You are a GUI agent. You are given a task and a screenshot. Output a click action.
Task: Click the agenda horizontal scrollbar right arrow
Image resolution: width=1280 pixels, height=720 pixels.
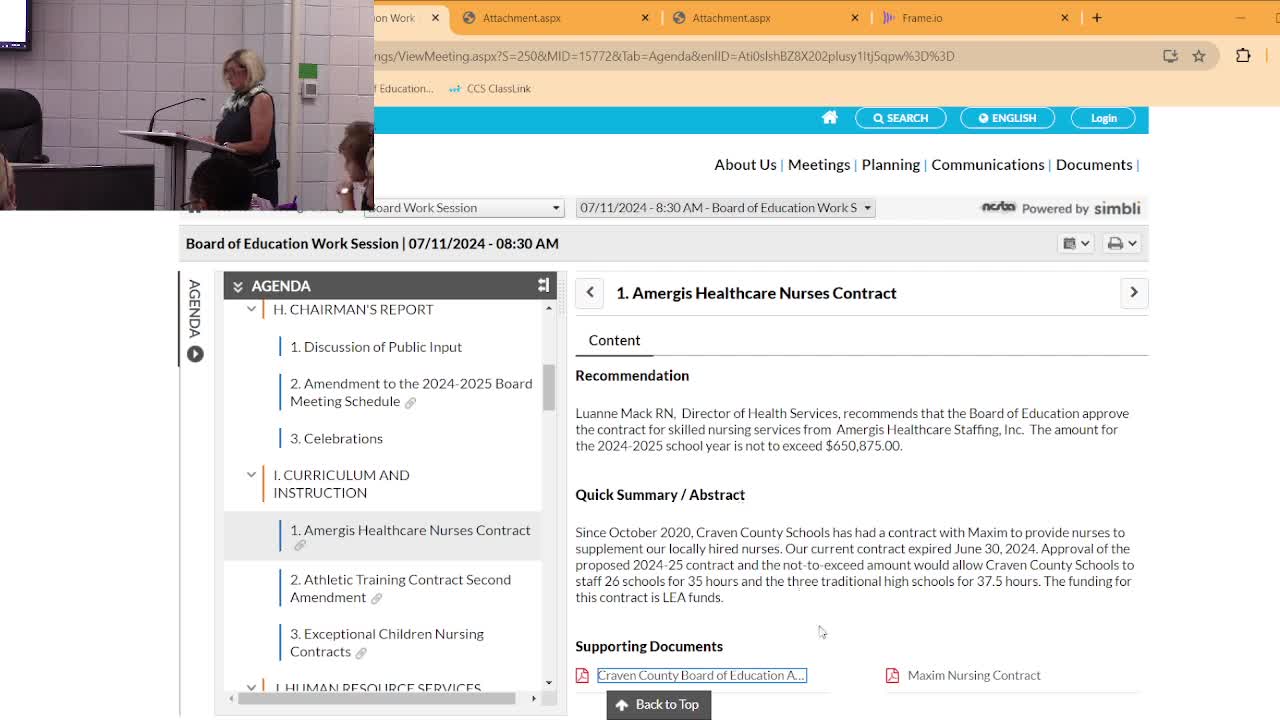point(533,698)
